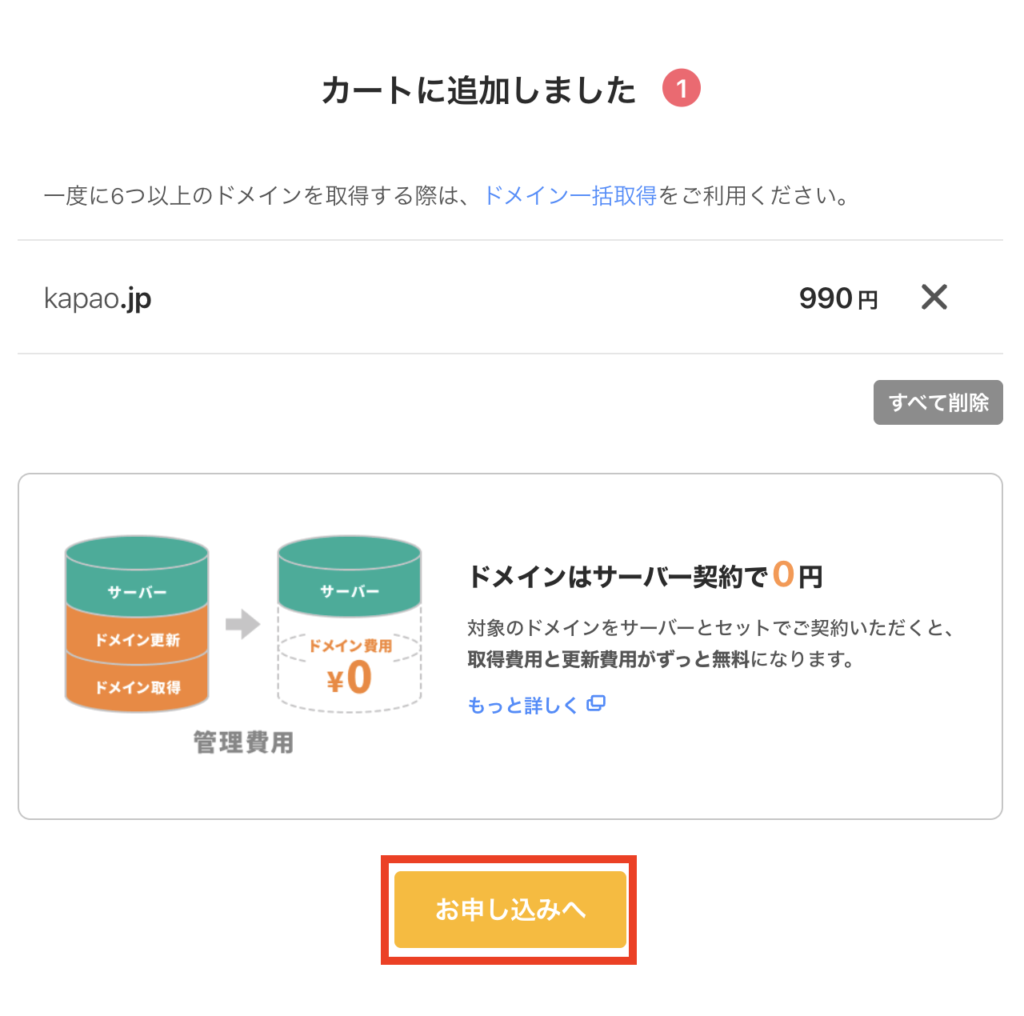The height and width of the screenshot is (1016, 1024).
Task: Remove kapao.jp with the X icon
Action: [933, 297]
